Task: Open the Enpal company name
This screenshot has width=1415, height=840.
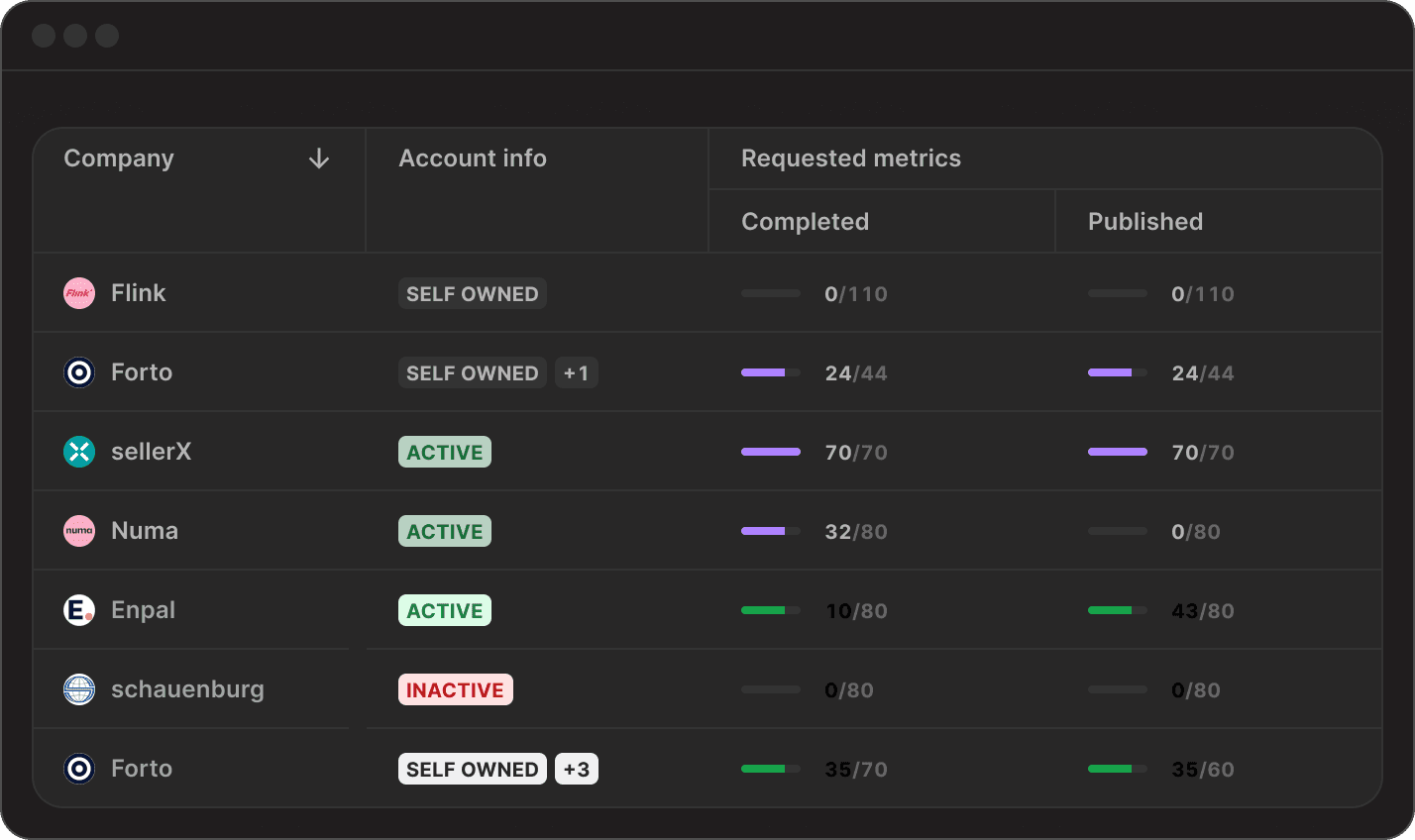Action: [x=143, y=610]
